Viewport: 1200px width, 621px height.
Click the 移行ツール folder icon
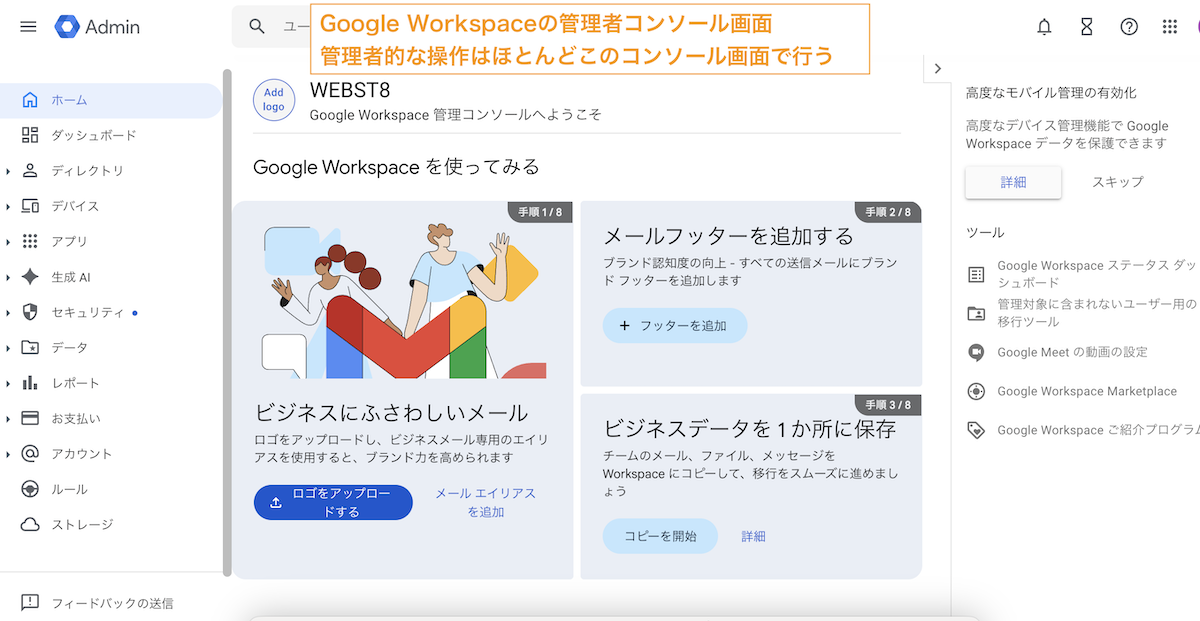coord(976,313)
